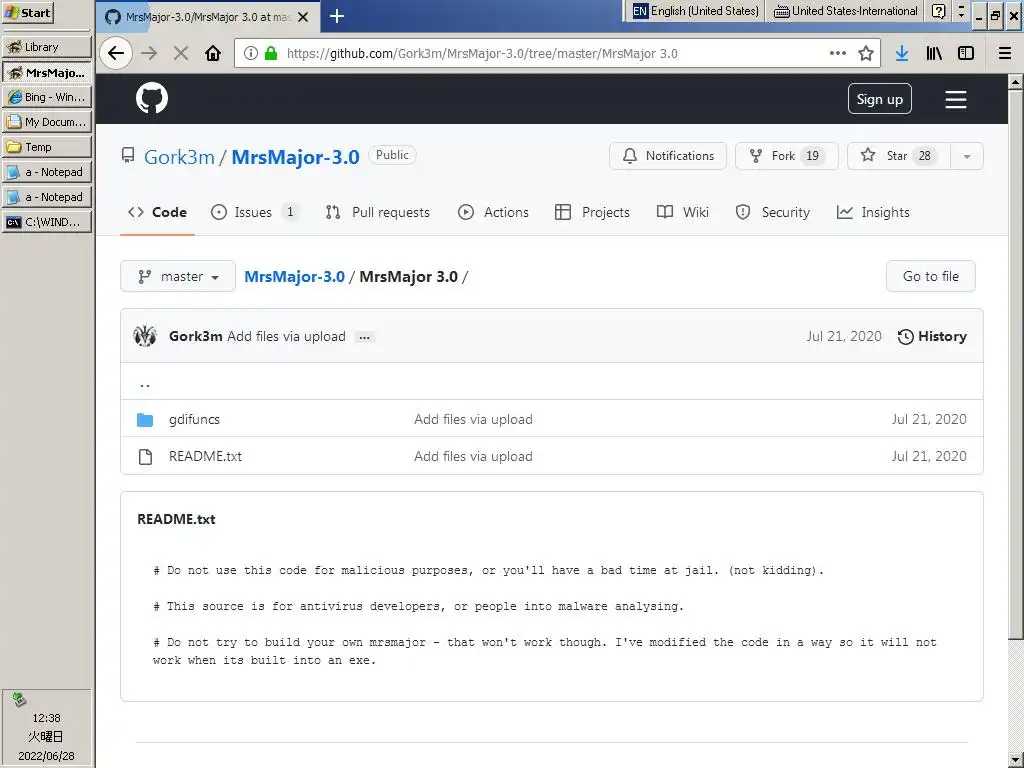Switch to C:\WINDOWS command prompt taskbar item

tap(46, 222)
